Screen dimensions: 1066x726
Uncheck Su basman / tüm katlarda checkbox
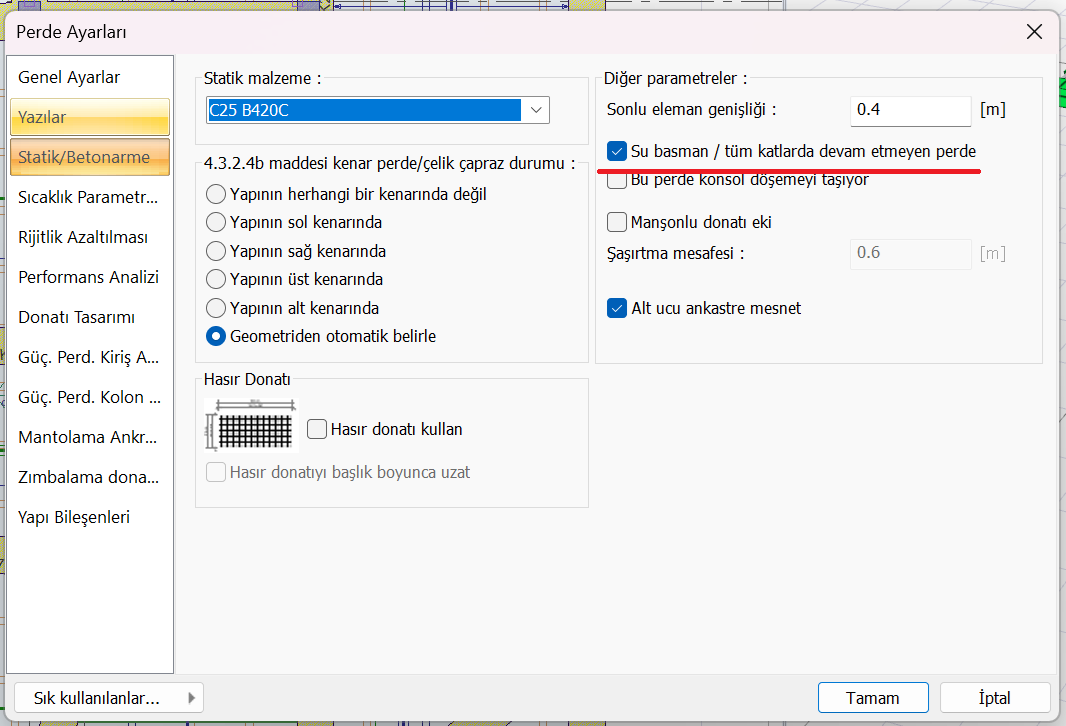coord(617,151)
